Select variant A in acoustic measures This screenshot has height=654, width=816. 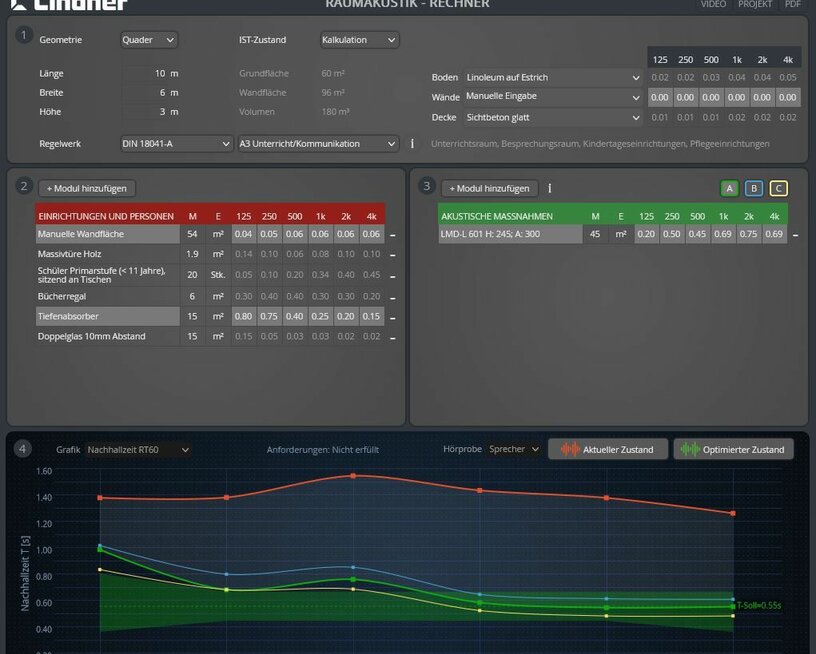[x=729, y=188]
